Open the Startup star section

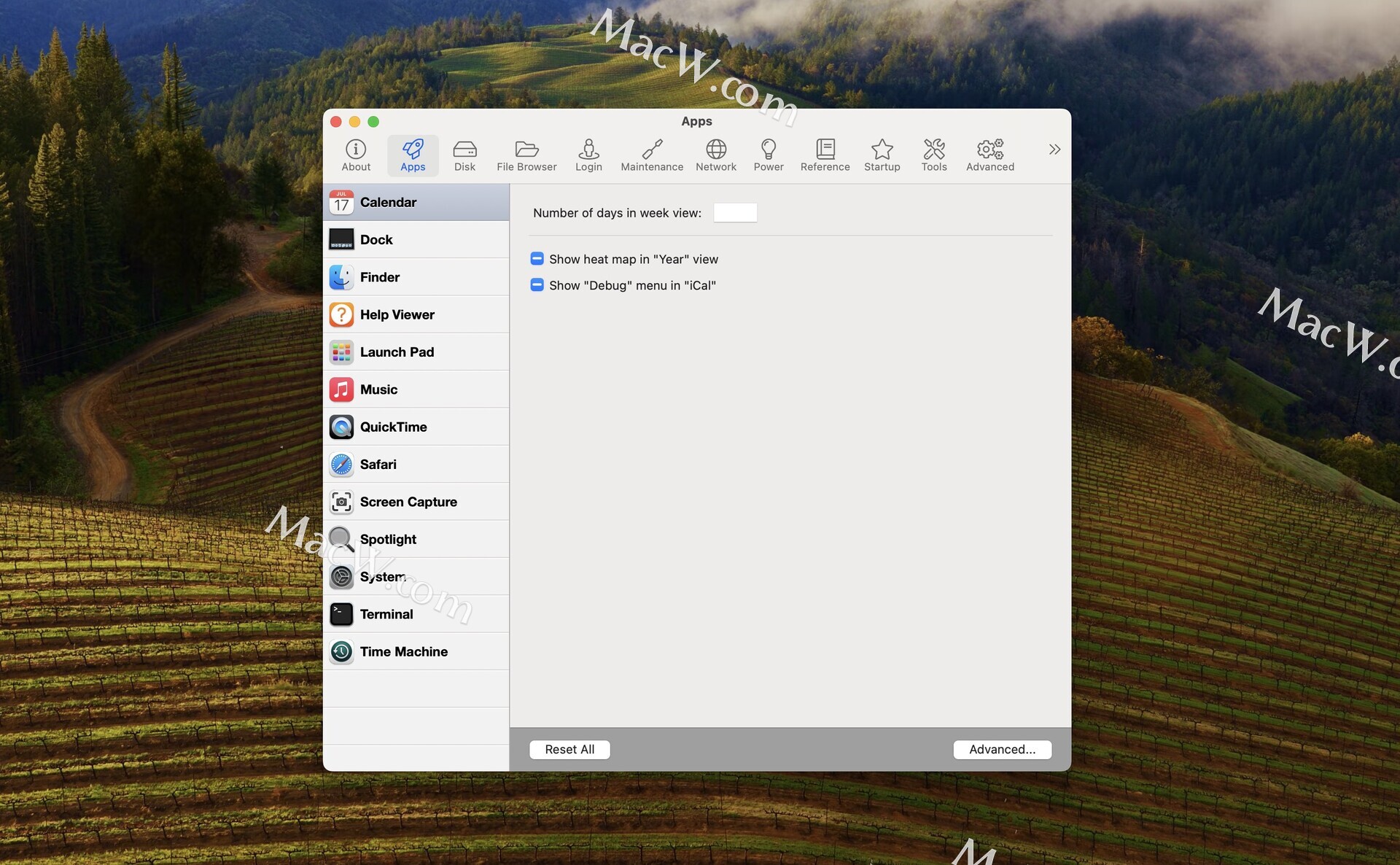tap(882, 155)
